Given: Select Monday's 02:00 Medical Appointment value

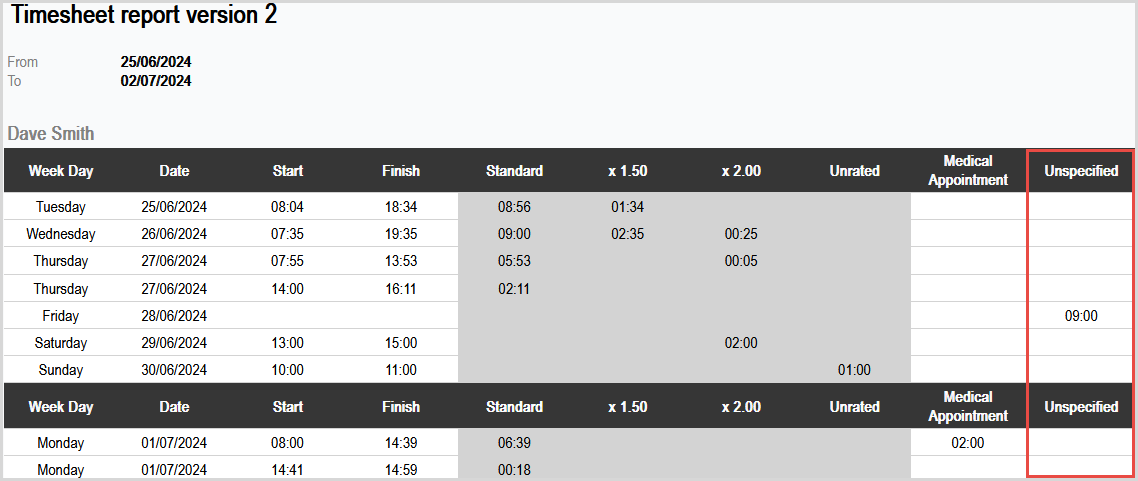Looking at the screenshot, I should 967,443.
